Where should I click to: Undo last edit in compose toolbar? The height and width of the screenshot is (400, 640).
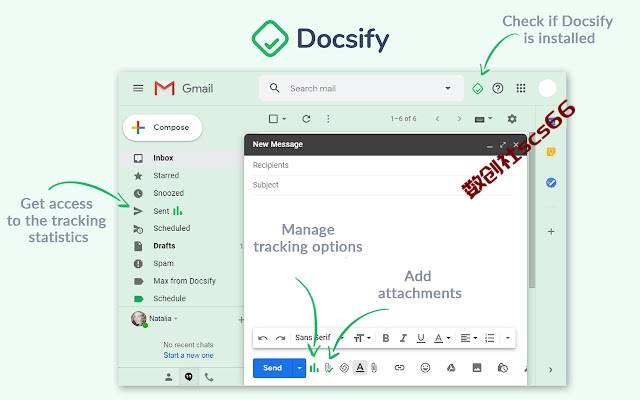[262, 338]
